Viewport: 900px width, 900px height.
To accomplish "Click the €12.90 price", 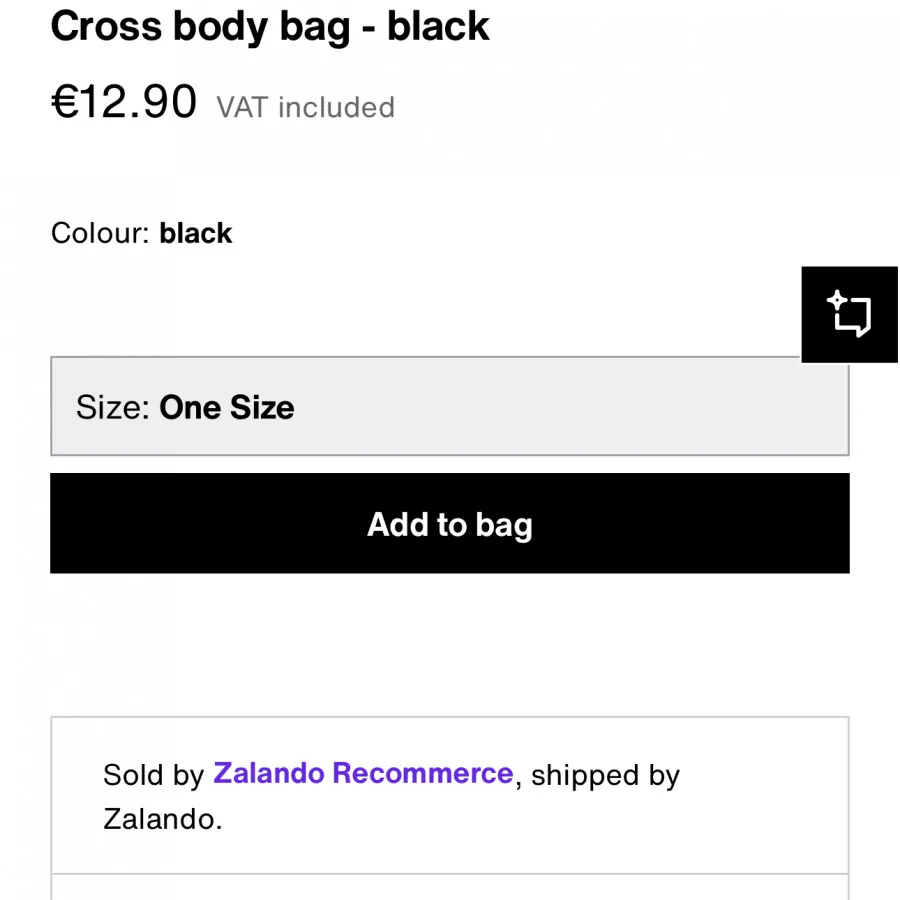I will point(125,102).
